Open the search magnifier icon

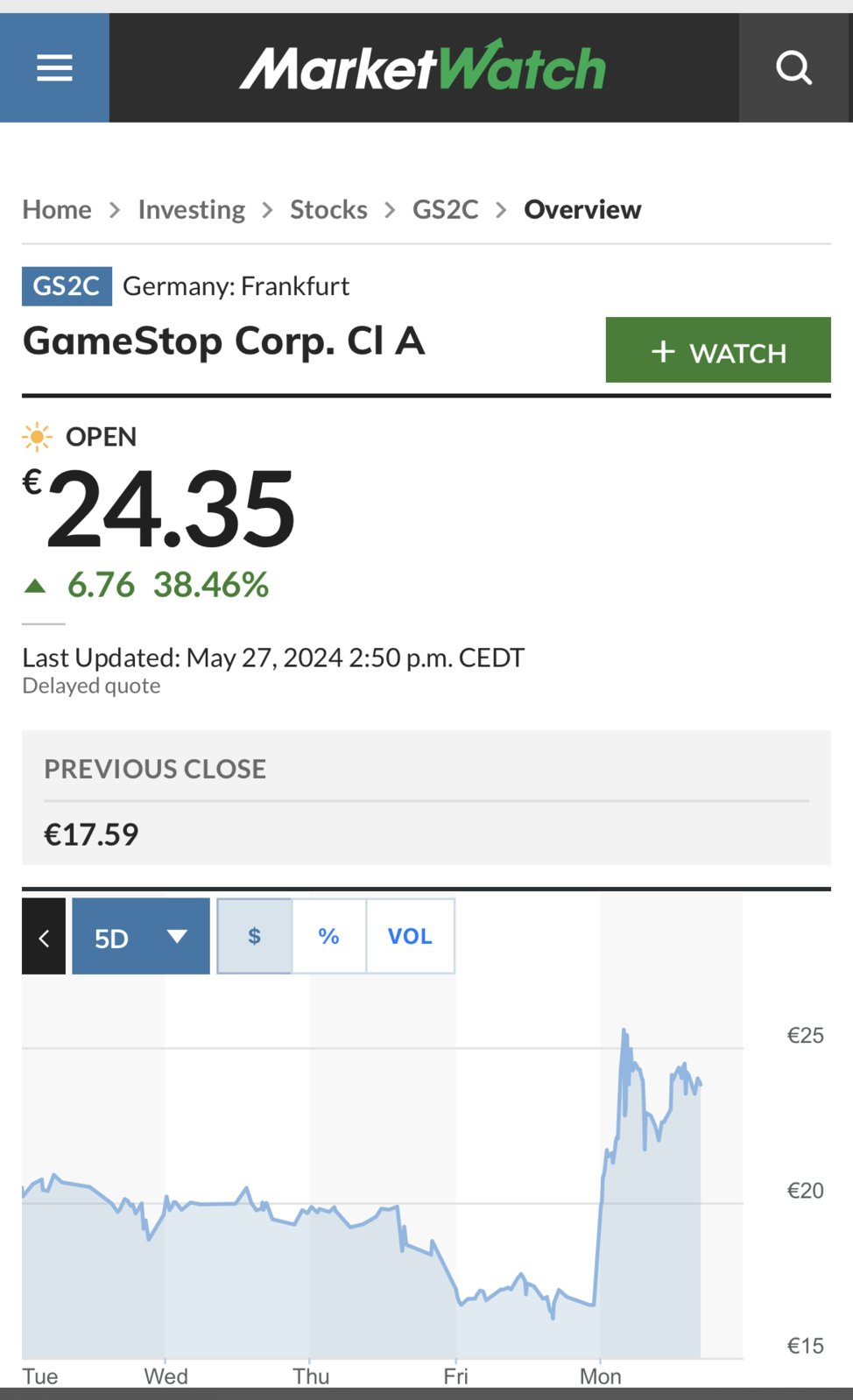point(794,67)
